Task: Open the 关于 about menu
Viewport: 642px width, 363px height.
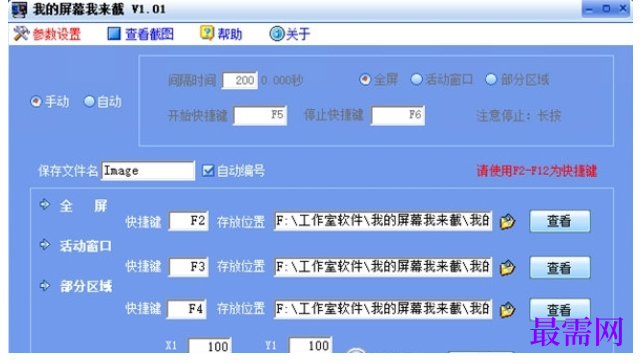Action: coord(298,34)
